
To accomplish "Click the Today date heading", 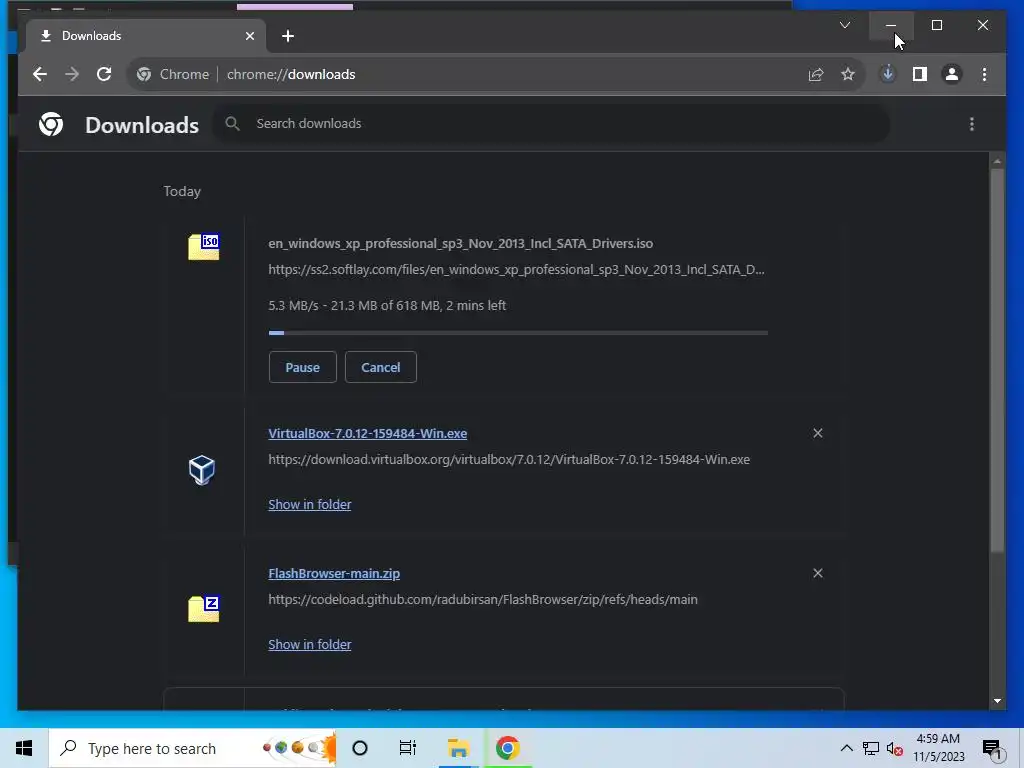I will 182,191.
